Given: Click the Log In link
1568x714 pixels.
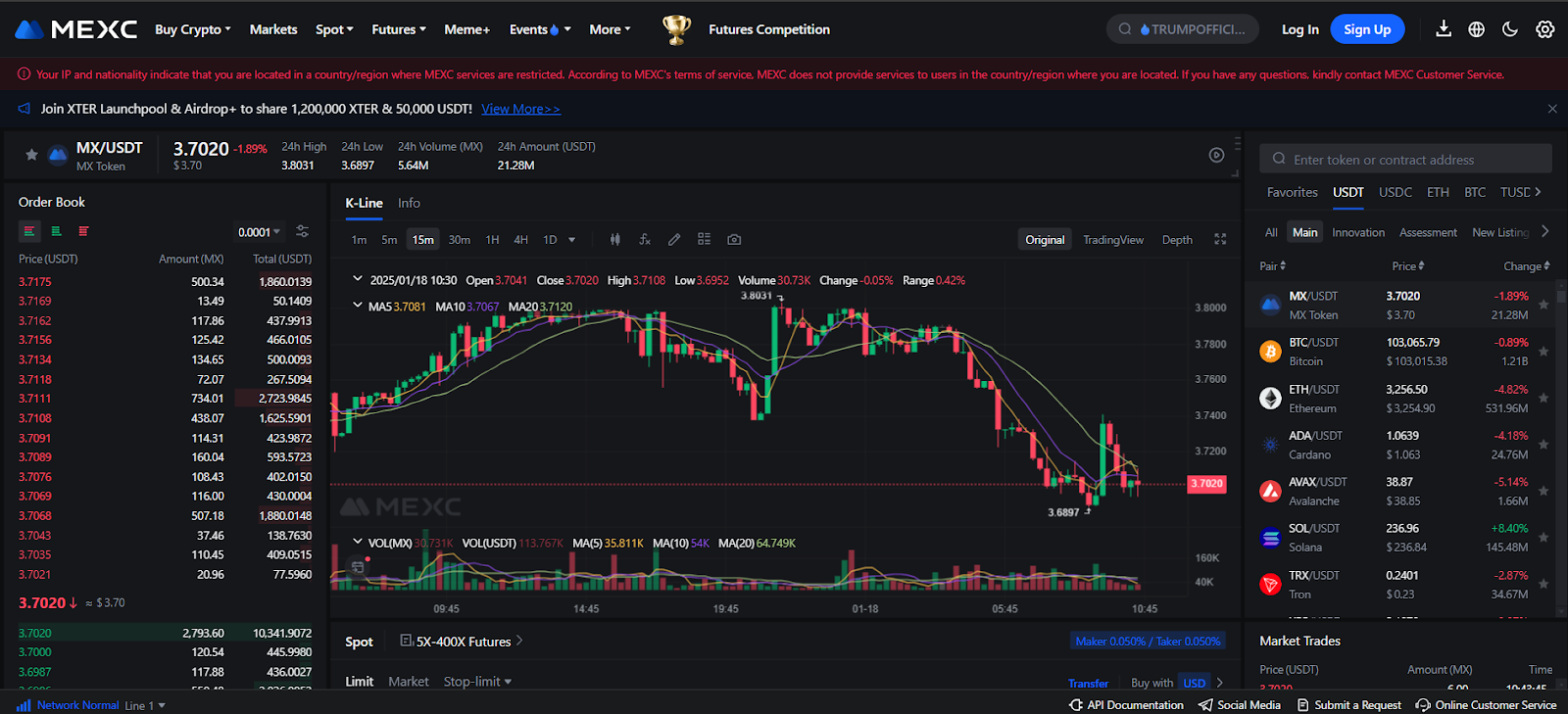Looking at the screenshot, I should click(1300, 29).
